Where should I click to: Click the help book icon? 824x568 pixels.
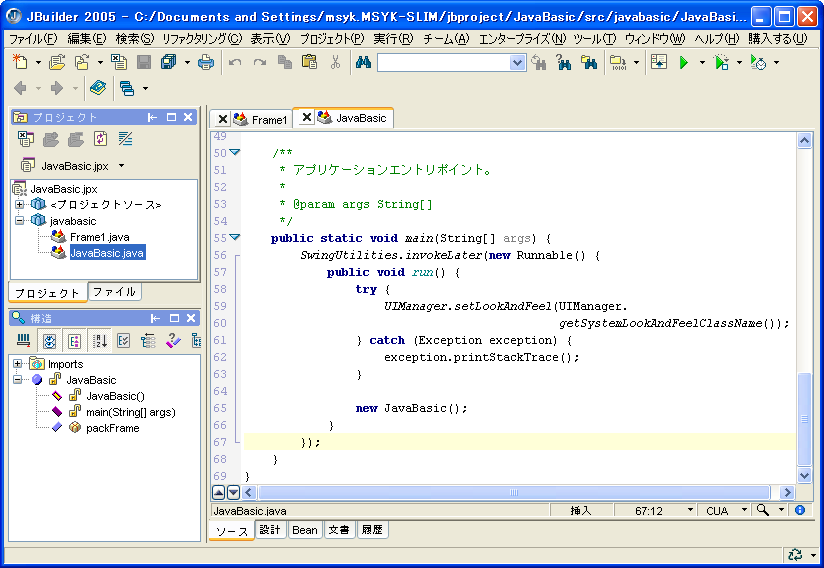tap(97, 88)
